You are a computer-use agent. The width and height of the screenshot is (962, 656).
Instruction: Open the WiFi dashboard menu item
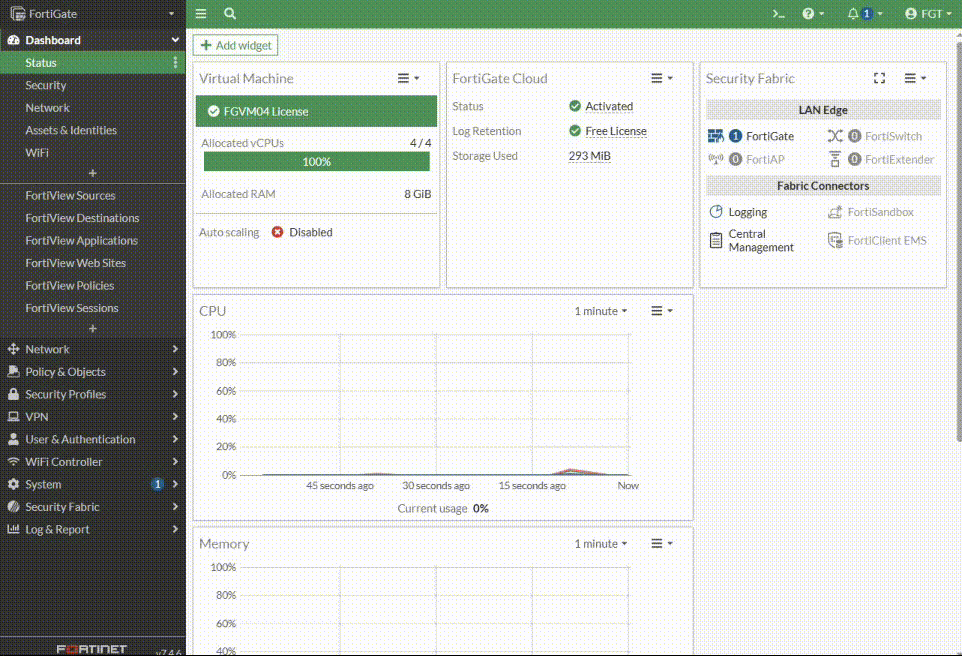pyautogui.click(x=37, y=153)
